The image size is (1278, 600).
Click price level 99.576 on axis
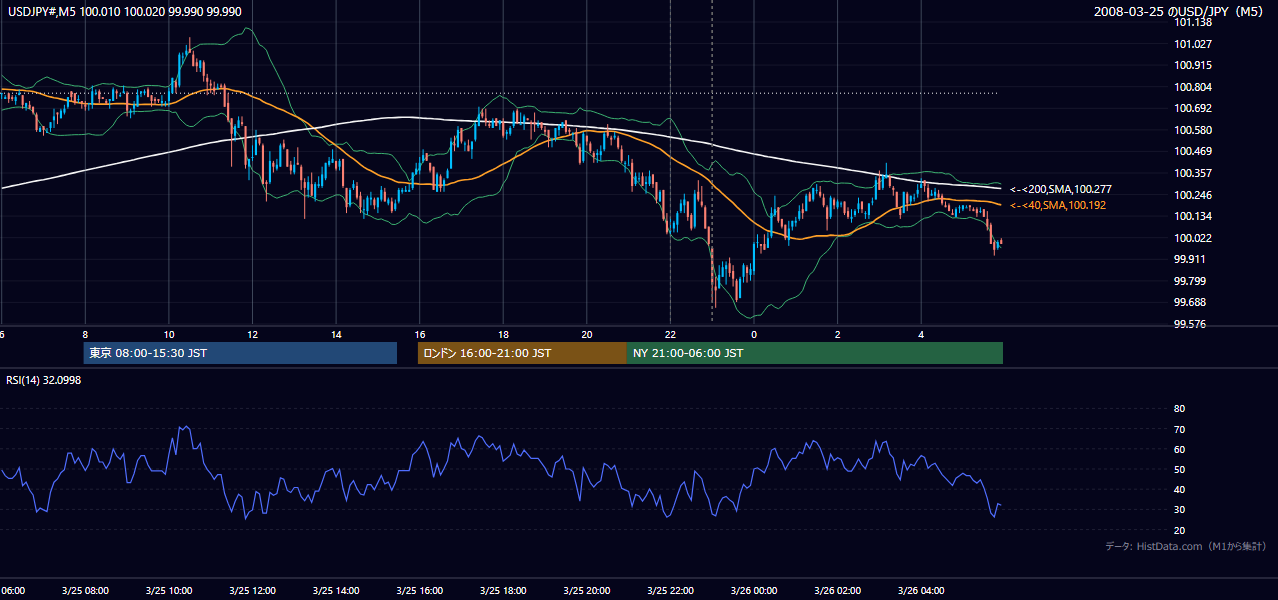[x=1190, y=324]
